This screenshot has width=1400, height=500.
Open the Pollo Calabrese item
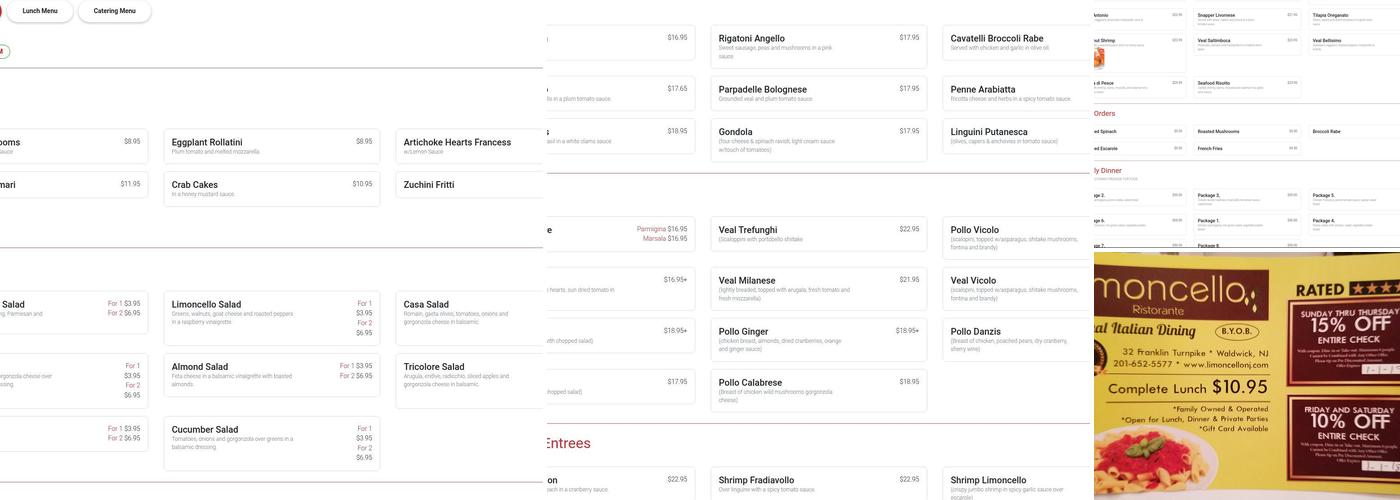(818, 390)
